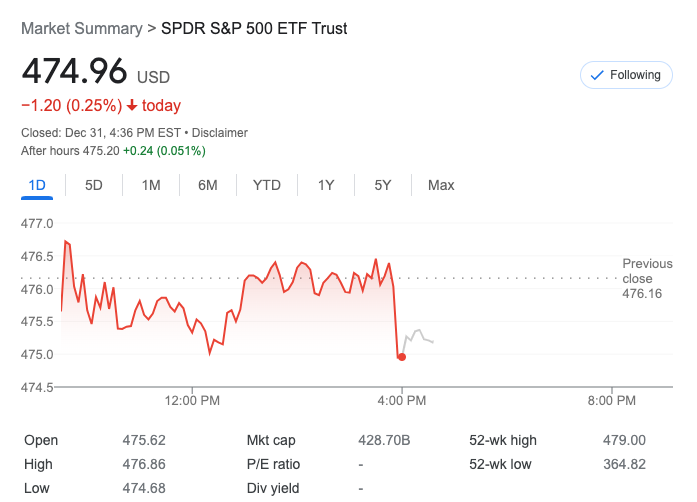Click the 12:00 PM axis label
Screen dimensions: 697x502
192,400
